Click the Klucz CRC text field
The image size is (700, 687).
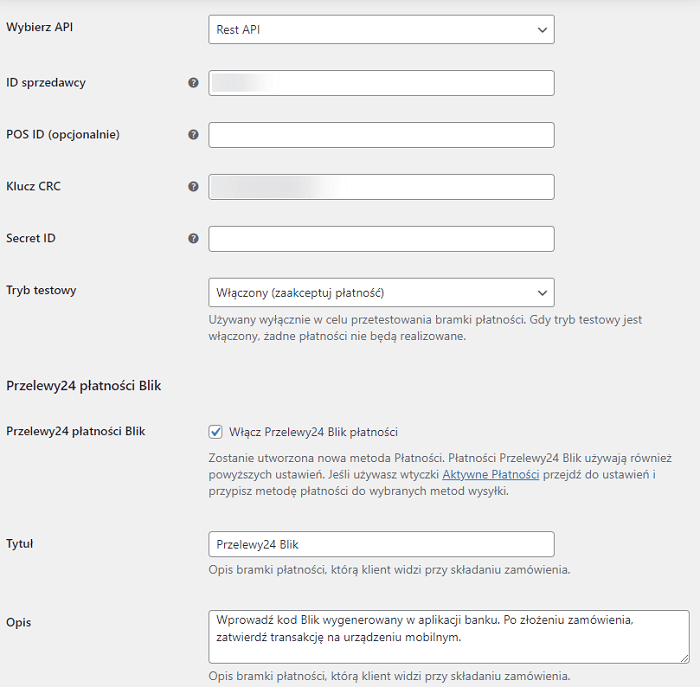[381, 187]
